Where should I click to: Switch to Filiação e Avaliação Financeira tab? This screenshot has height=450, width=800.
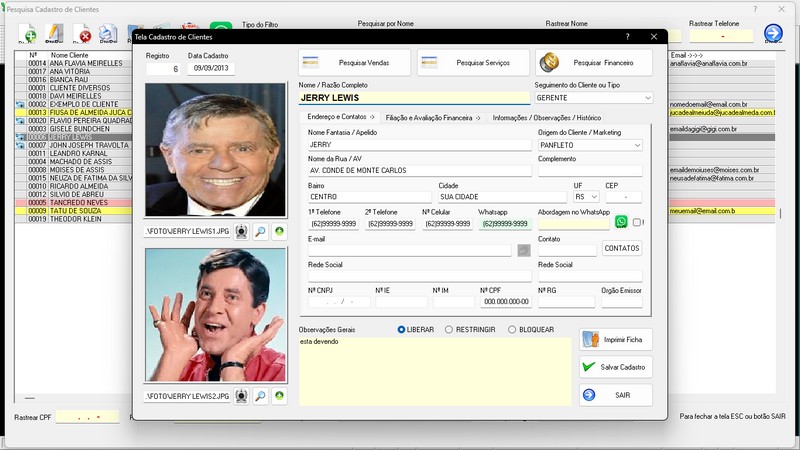[433, 117]
